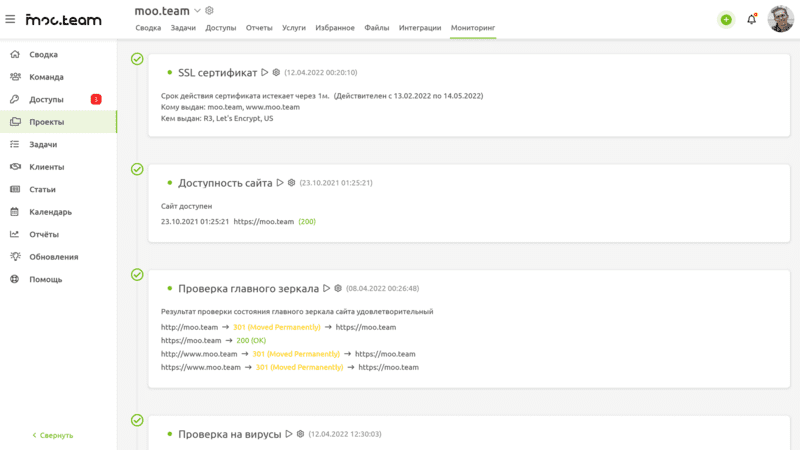Screen dimensions: 800x450
Task: Click the http://www.moo.team URL text
Action: pyautogui.click(x=199, y=354)
